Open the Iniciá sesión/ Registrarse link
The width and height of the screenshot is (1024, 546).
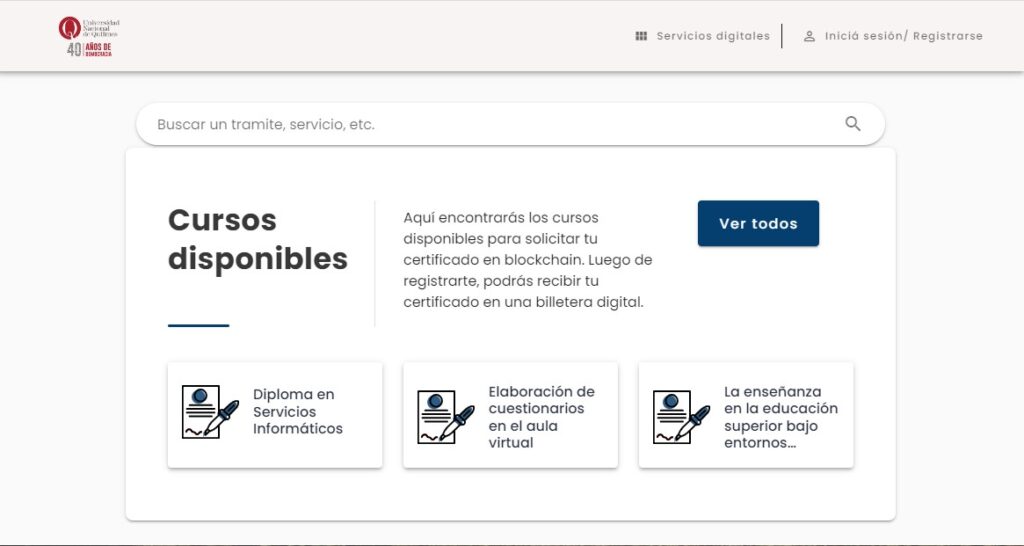[904, 36]
